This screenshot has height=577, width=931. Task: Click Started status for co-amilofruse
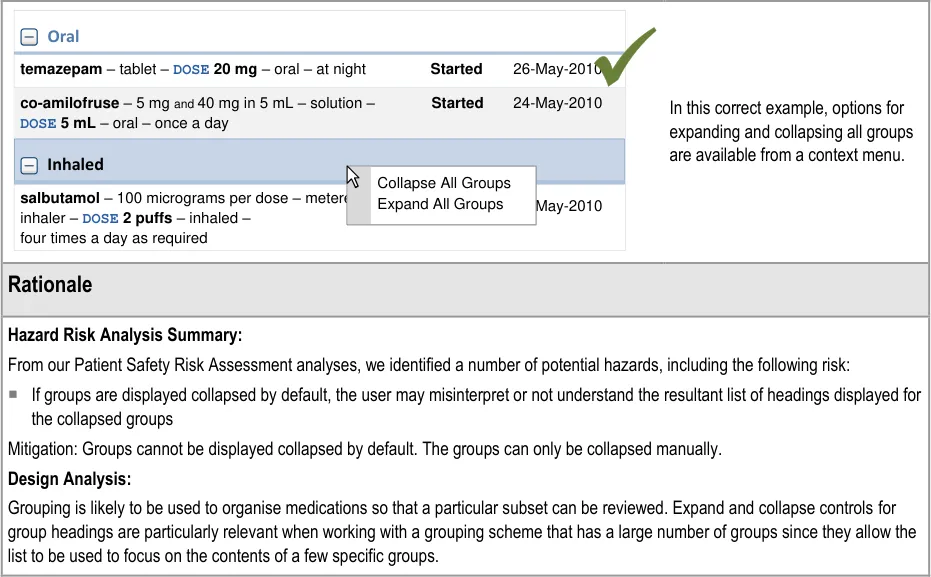pos(457,104)
